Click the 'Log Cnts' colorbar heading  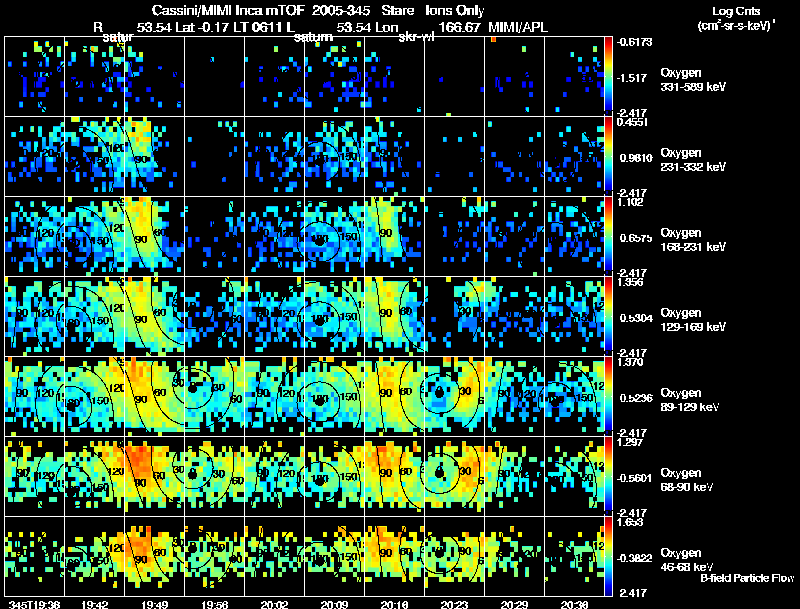pos(736,11)
